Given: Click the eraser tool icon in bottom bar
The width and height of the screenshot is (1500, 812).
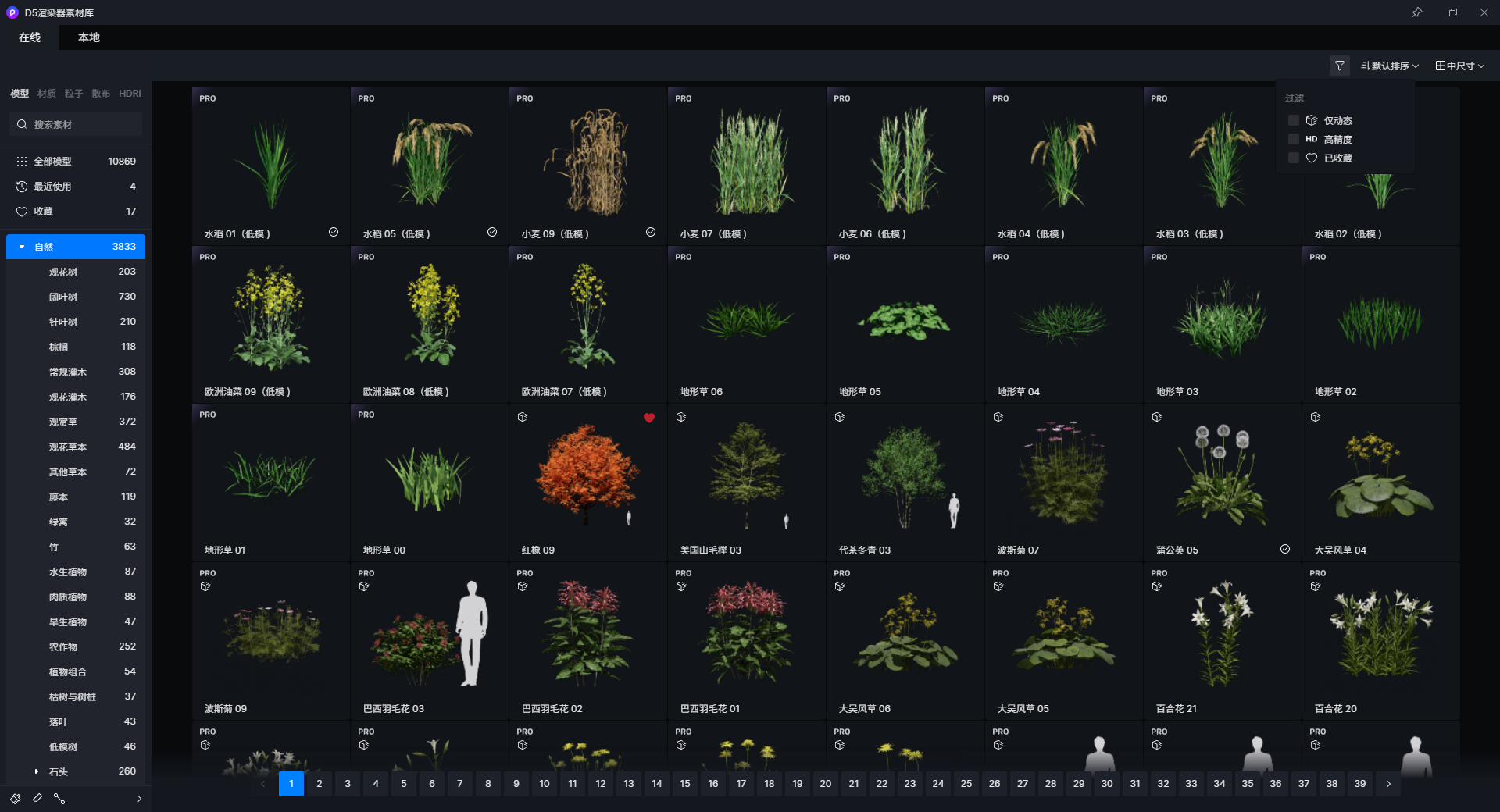Looking at the screenshot, I should pos(16,799).
